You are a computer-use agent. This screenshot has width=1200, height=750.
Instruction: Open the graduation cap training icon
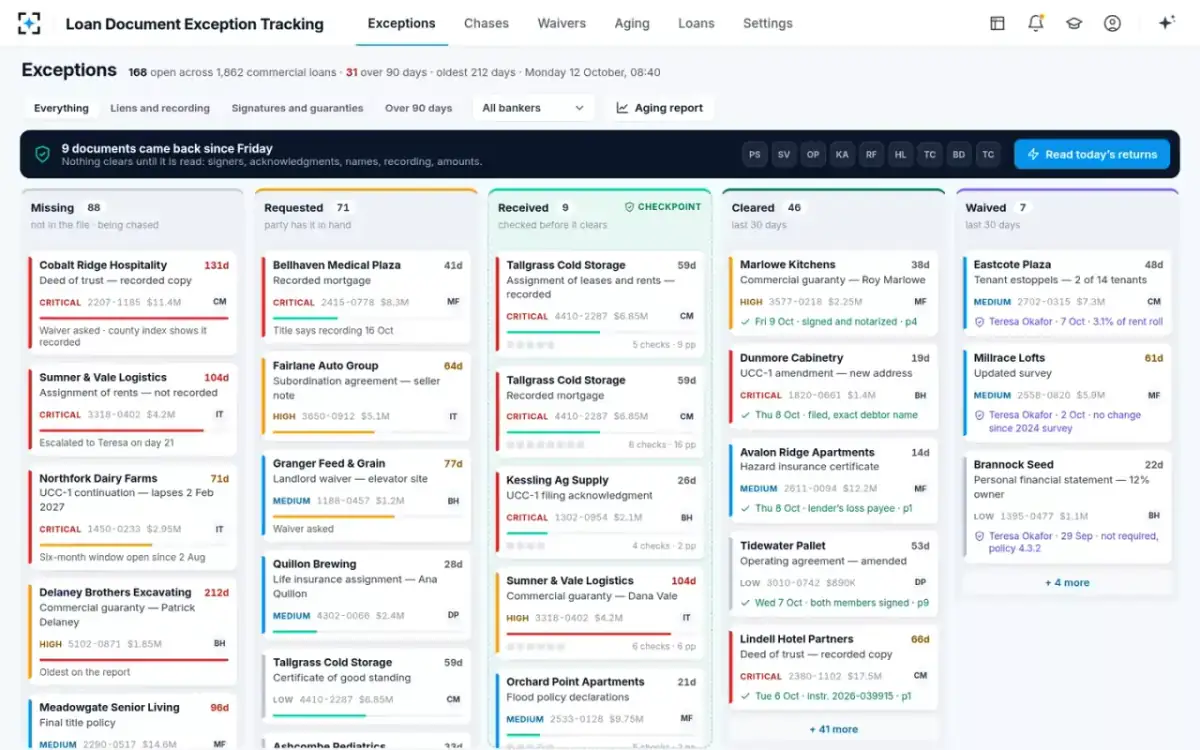[1074, 23]
